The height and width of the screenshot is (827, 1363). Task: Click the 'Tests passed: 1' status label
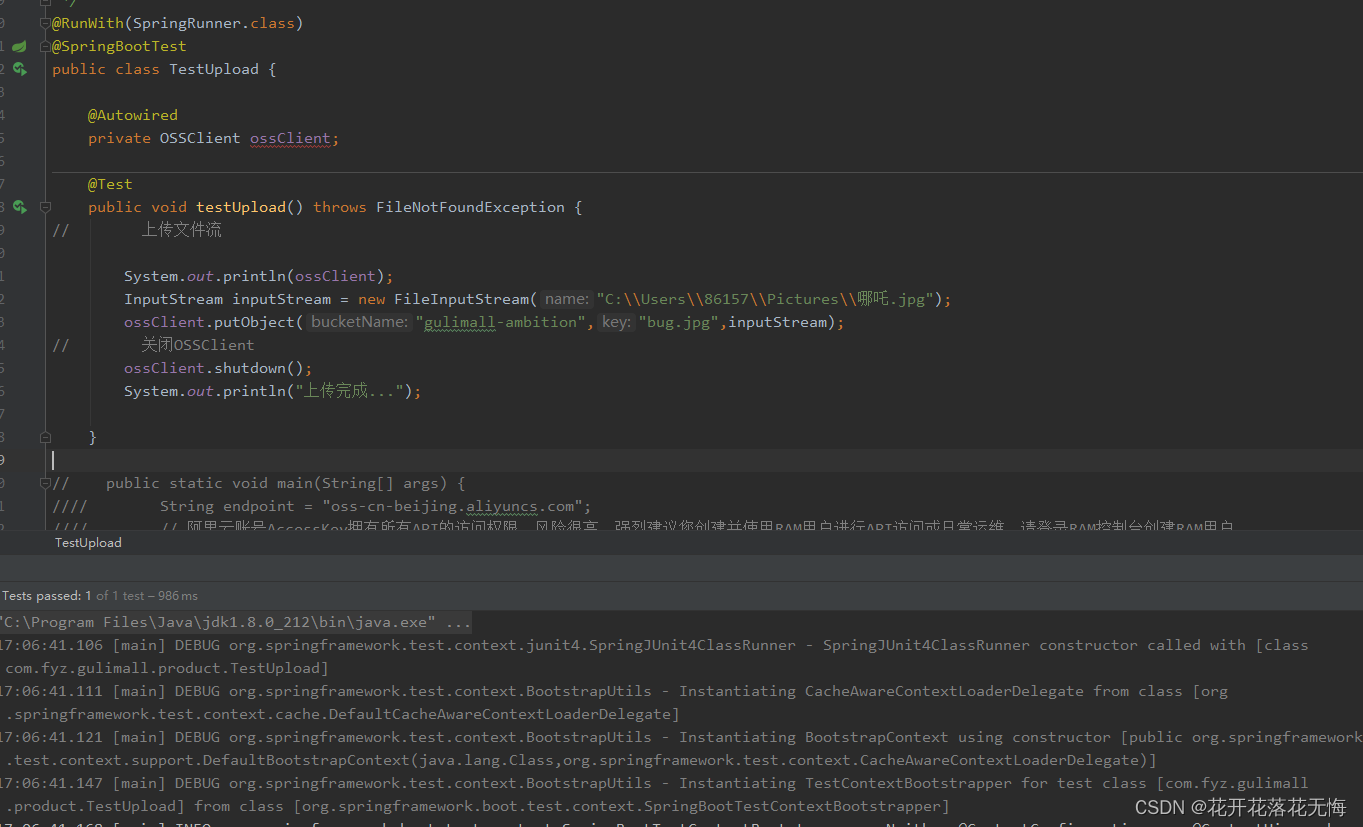[47, 595]
